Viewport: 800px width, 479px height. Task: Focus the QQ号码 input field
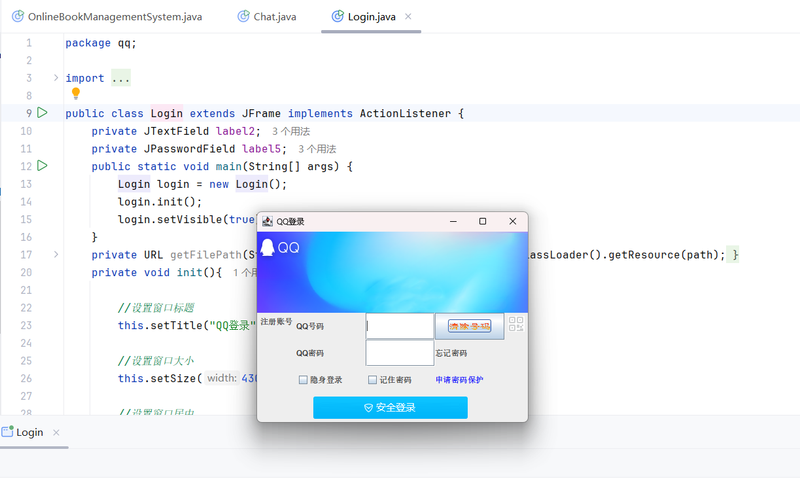(x=399, y=326)
